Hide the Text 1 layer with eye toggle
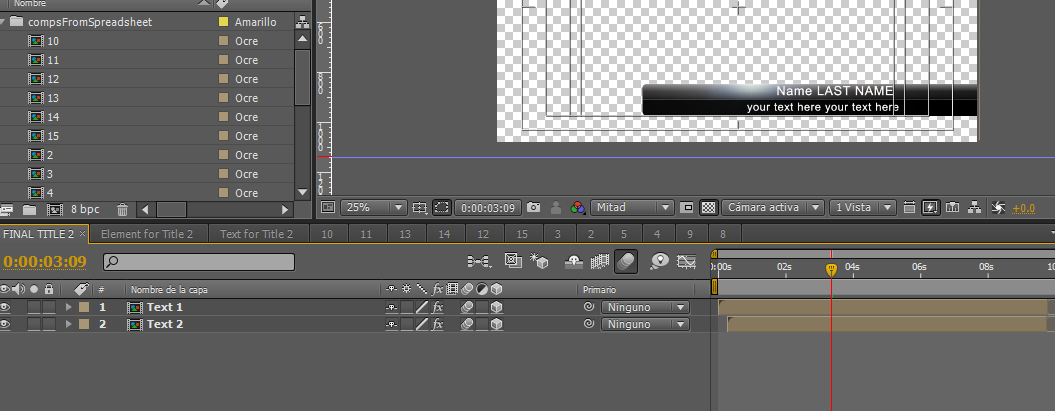This screenshot has width=1055, height=411. [x=5, y=307]
